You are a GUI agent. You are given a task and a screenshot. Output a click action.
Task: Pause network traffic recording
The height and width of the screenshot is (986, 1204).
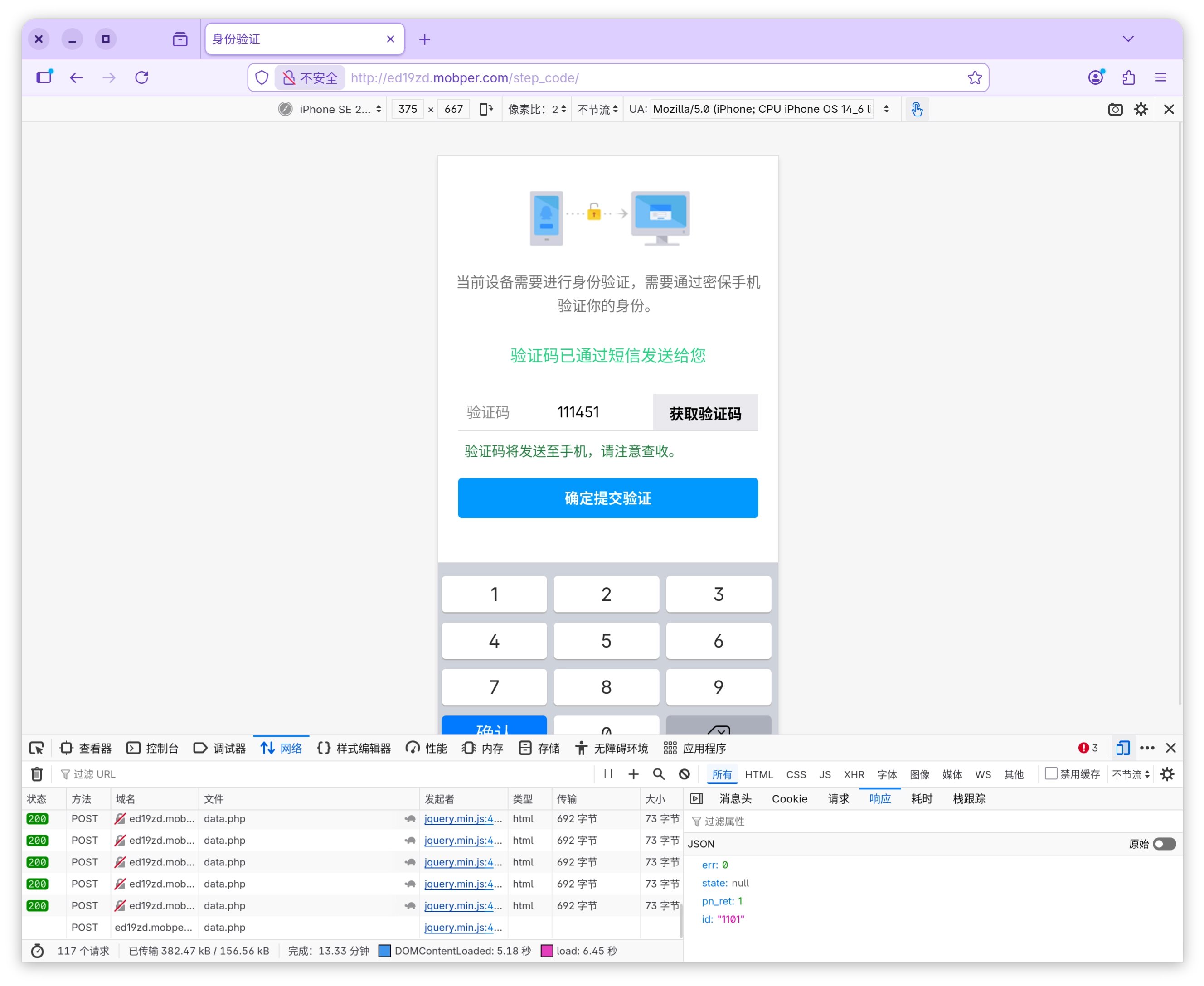coord(607,773)
